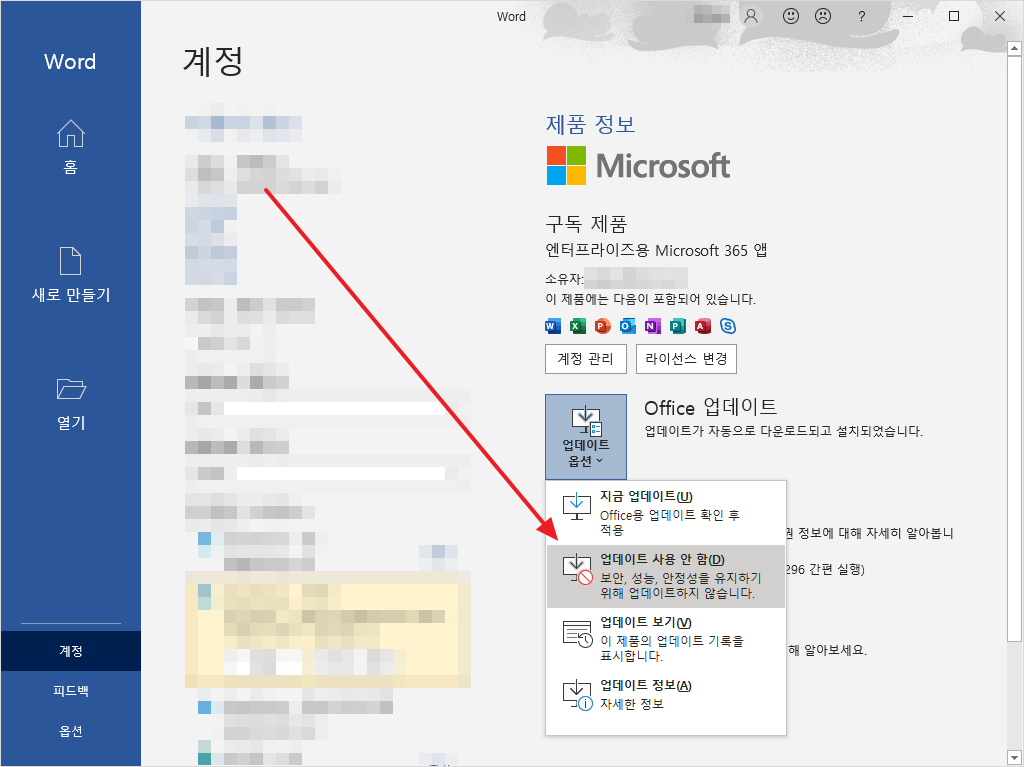1024x767 pixels.
Task: Select the 계정 sidebar tab
Action: pyautogui.click(x=71, y=651)
